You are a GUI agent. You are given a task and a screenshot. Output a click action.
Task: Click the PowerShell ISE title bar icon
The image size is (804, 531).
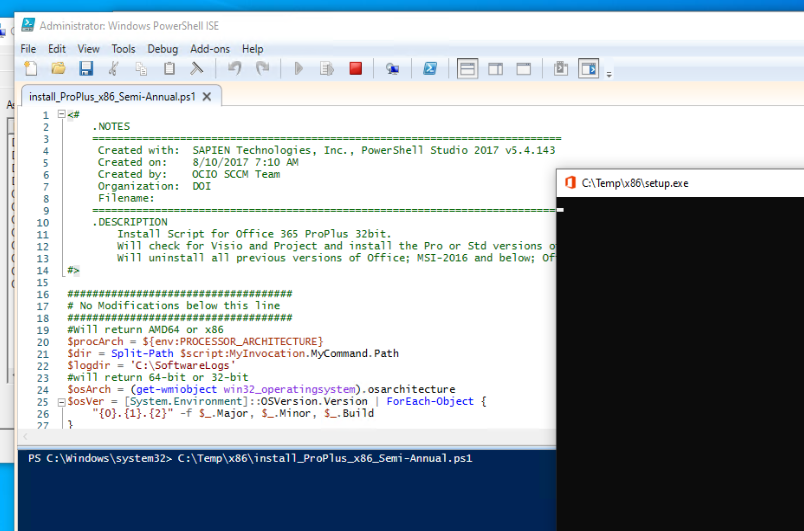(28, 25)
